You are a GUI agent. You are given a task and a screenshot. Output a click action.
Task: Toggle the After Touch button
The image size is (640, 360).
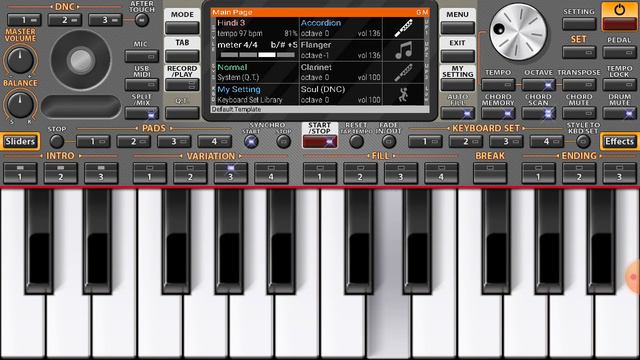(x=142, y=20)
